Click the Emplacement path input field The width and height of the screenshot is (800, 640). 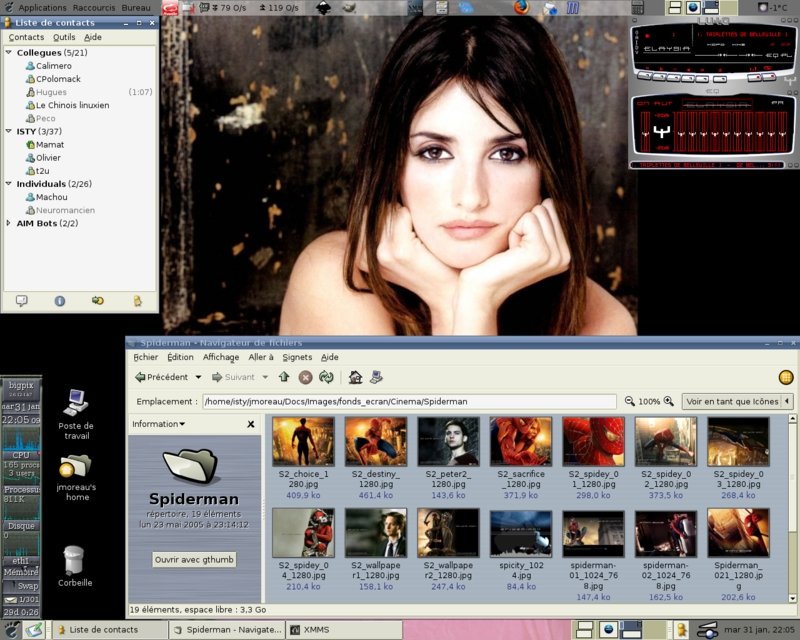410,402
